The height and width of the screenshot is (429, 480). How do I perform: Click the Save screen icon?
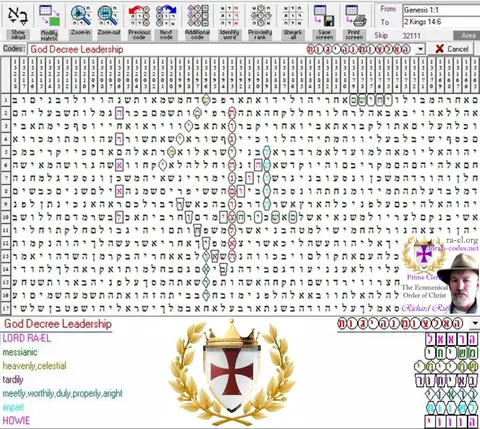point(324,16)
